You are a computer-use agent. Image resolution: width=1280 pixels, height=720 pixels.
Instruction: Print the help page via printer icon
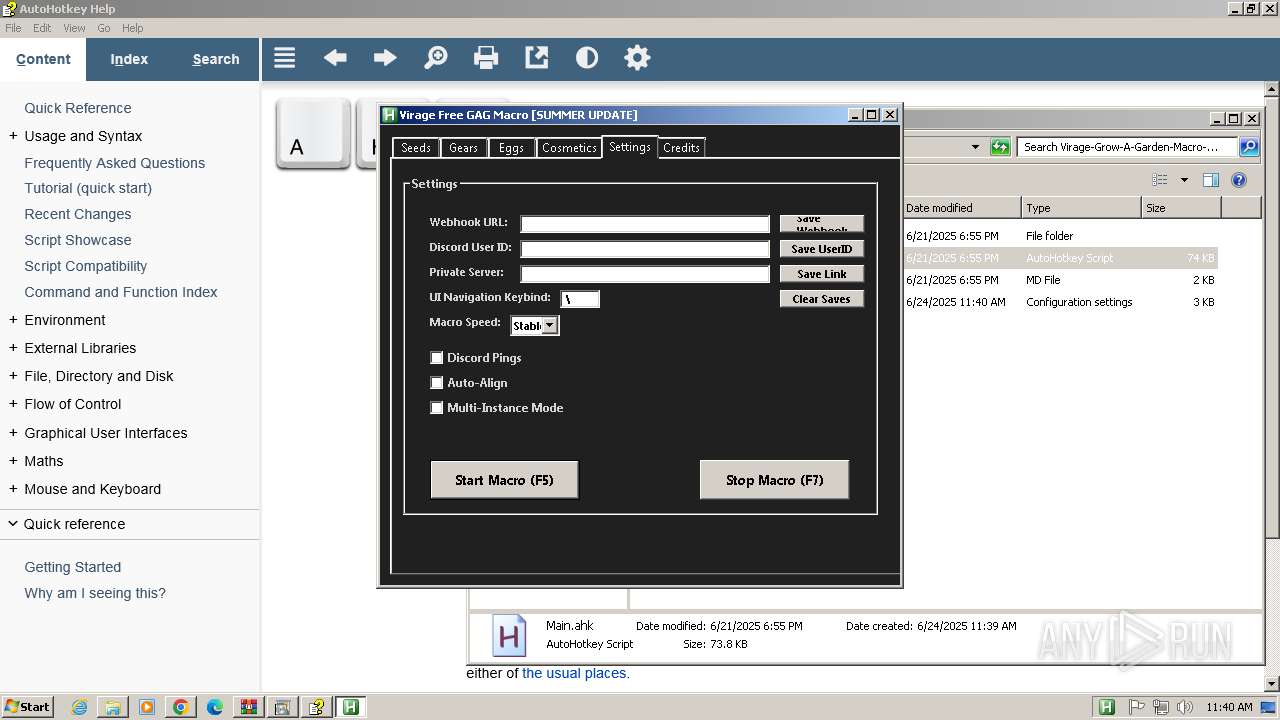[486, 58]
